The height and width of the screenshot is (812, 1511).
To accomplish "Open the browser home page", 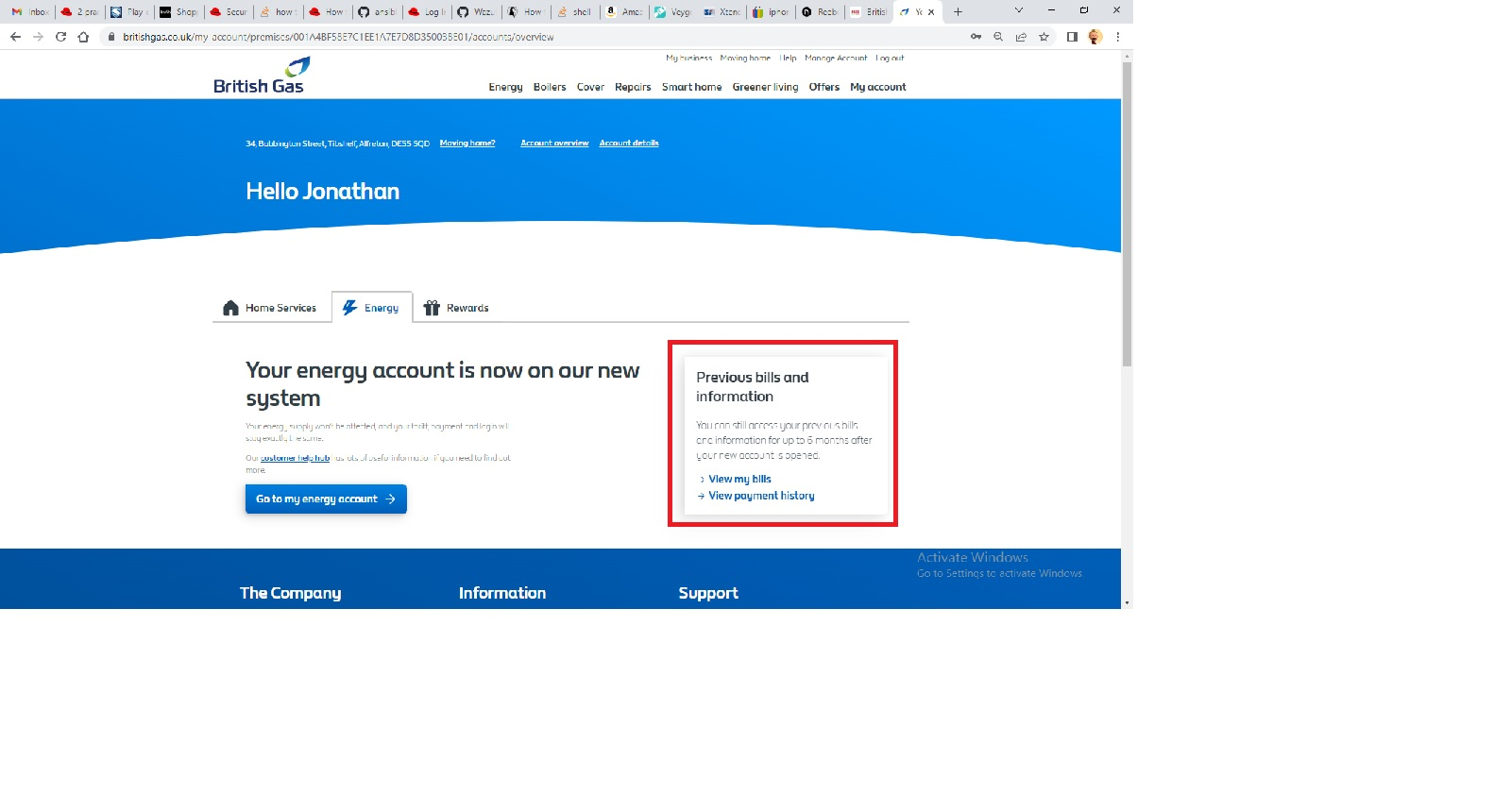I will pyautogui.click(x=83, y=37).
